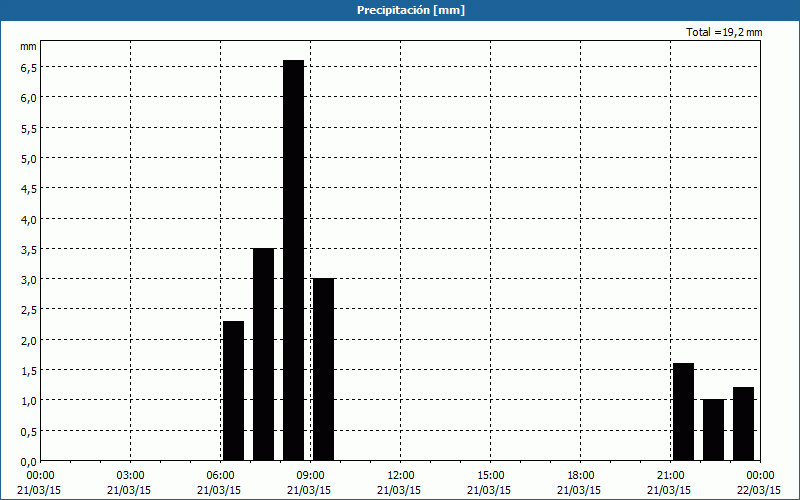Viewport: 800px width, 500px height.
Task: Click the 00:00 22/03/15 time label
Action: [x=759, y=483]
